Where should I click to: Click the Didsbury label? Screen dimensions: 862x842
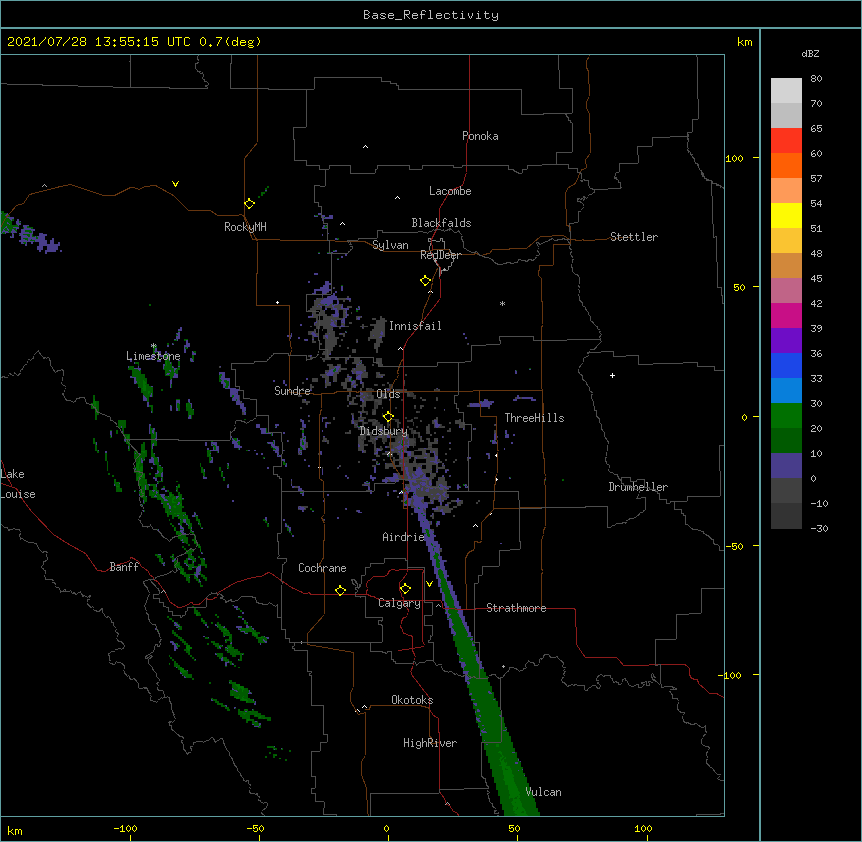(384, 431)
